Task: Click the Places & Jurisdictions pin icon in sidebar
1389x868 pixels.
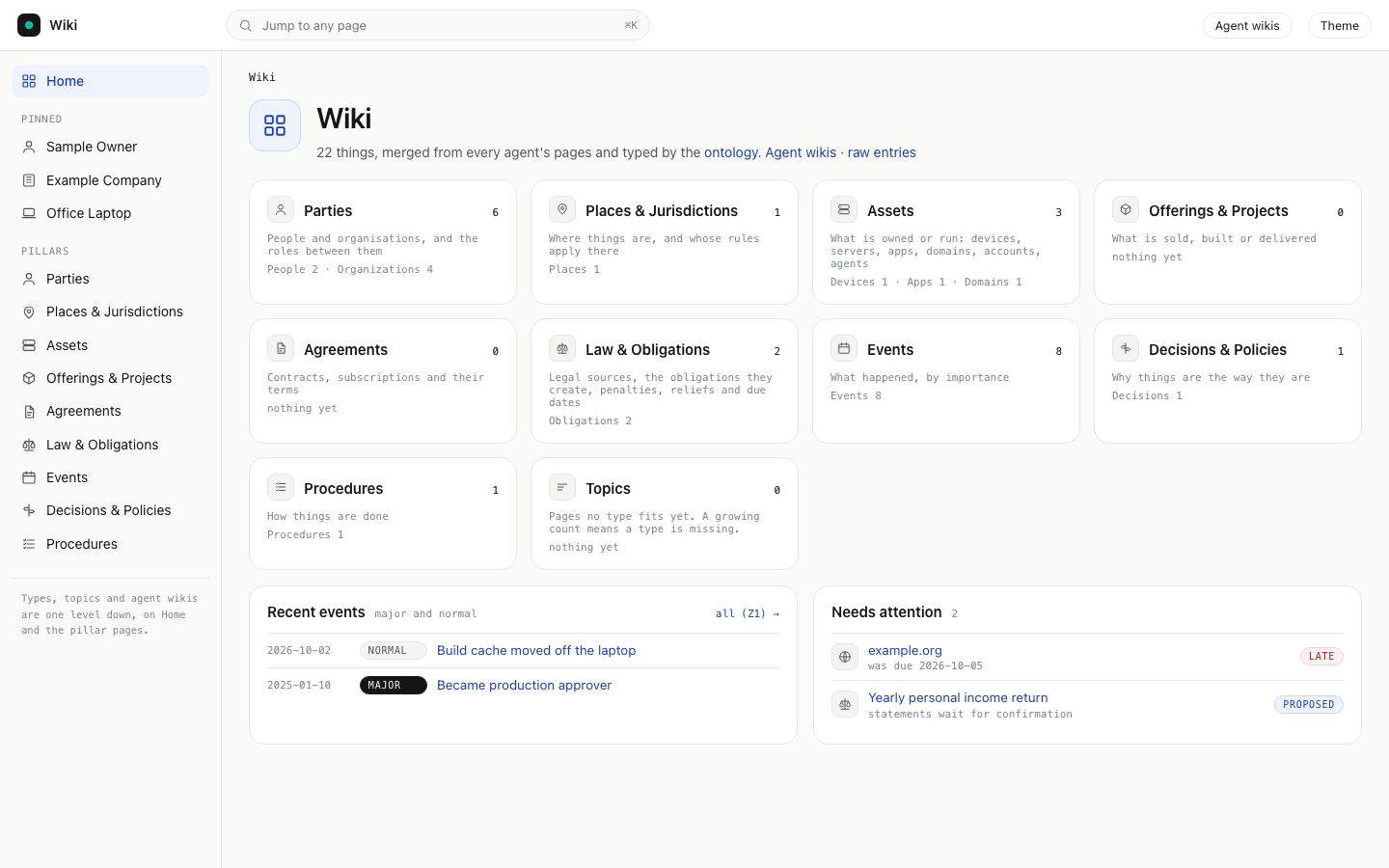Action: (29, 312)
